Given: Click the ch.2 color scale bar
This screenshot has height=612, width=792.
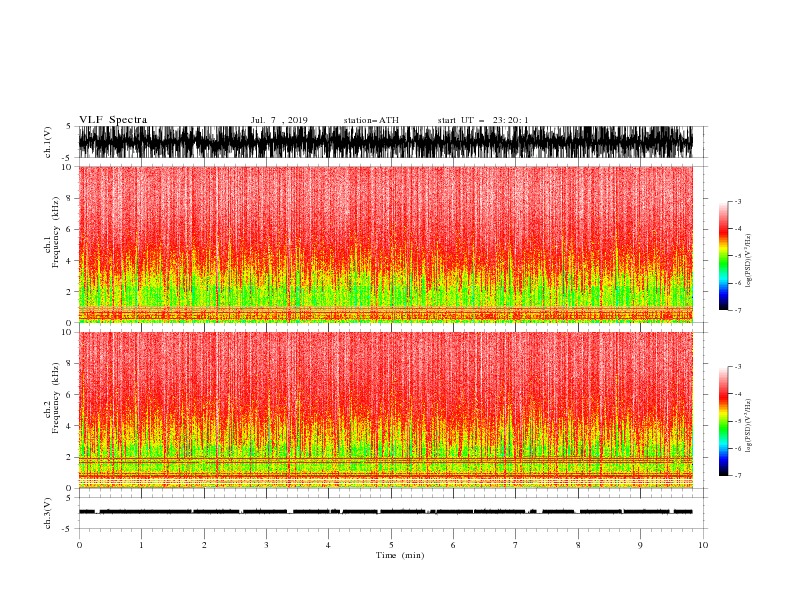Looking at the screenshot, I should (x=723, y=421).
